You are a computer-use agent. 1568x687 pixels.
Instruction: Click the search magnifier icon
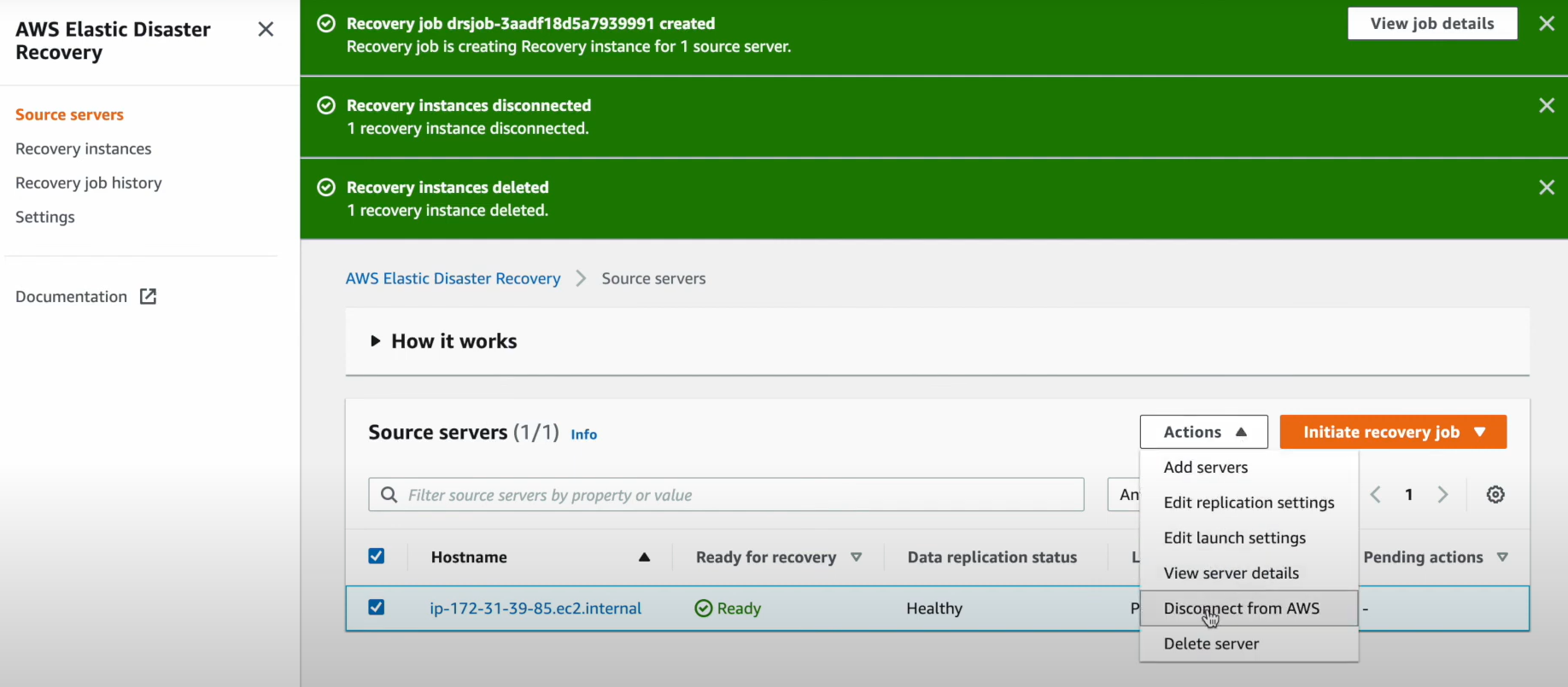tap(389, 495)
